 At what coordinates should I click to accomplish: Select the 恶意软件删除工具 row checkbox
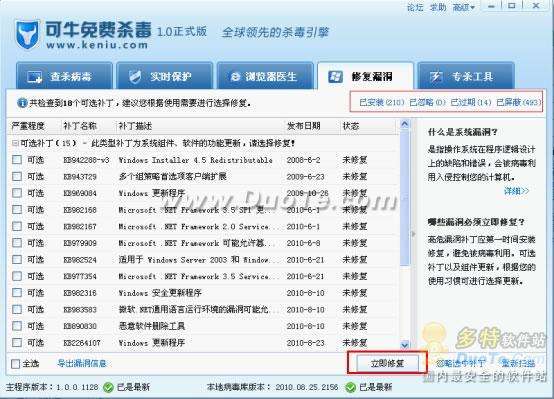pyautogui.click(x=17, y=326)
